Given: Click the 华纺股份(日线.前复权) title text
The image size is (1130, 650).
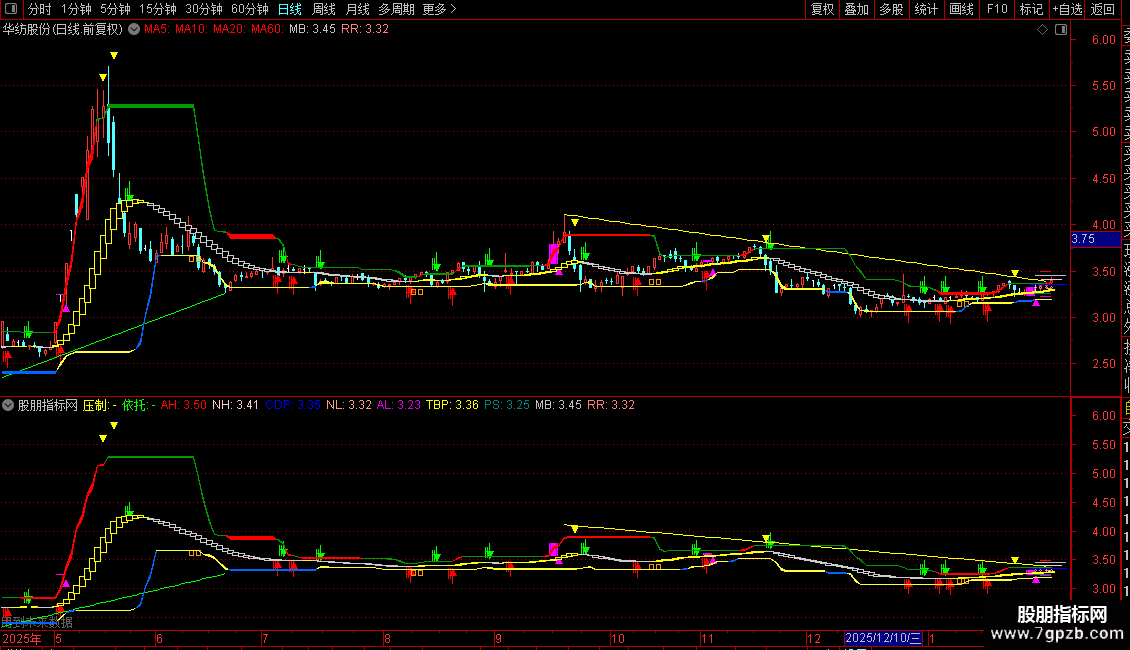Looking at the screenshot, I should point(63,29).
